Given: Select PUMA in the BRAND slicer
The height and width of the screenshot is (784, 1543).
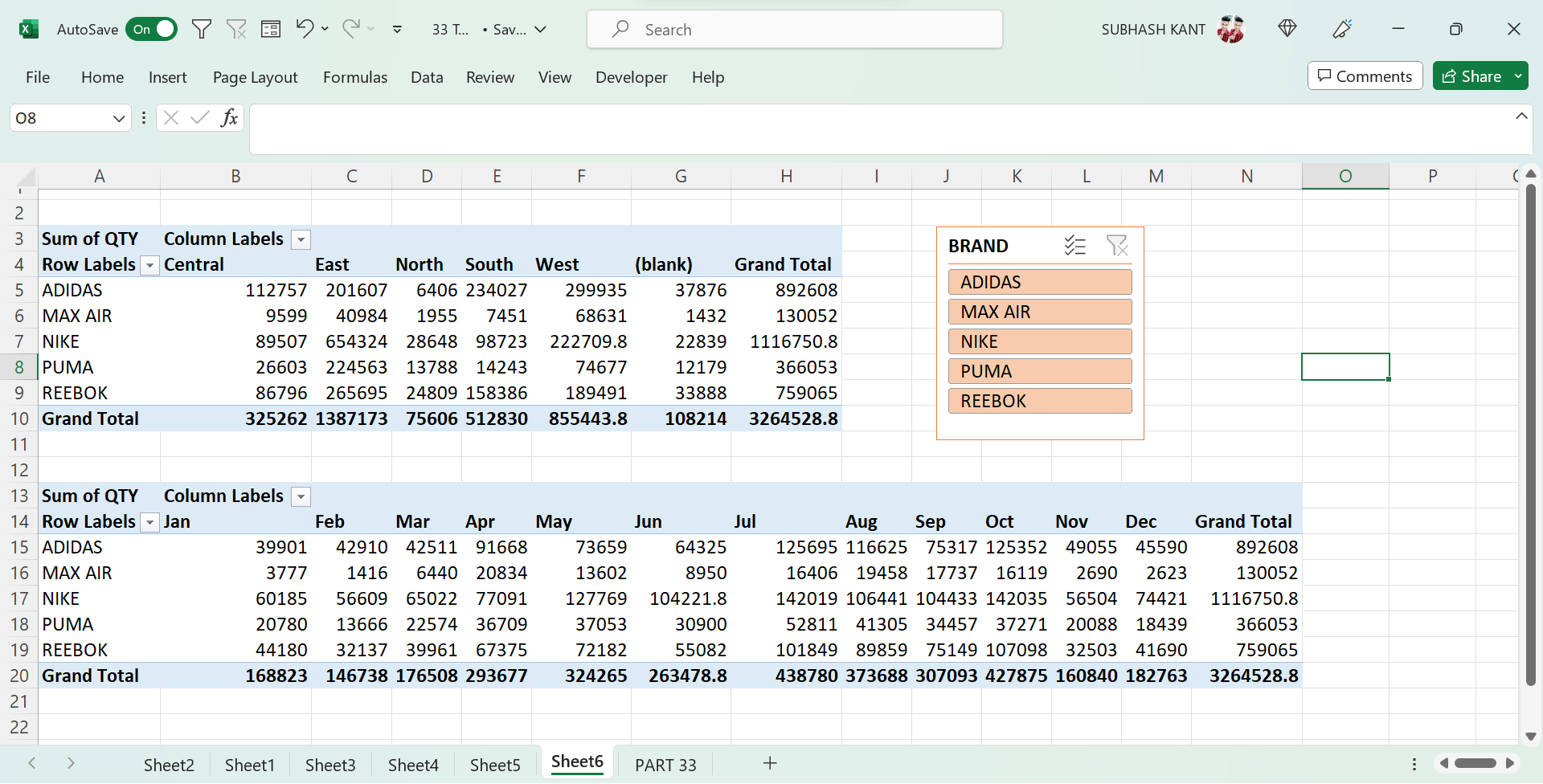Looking at the screenshot, I should (x=1040, y=370).
